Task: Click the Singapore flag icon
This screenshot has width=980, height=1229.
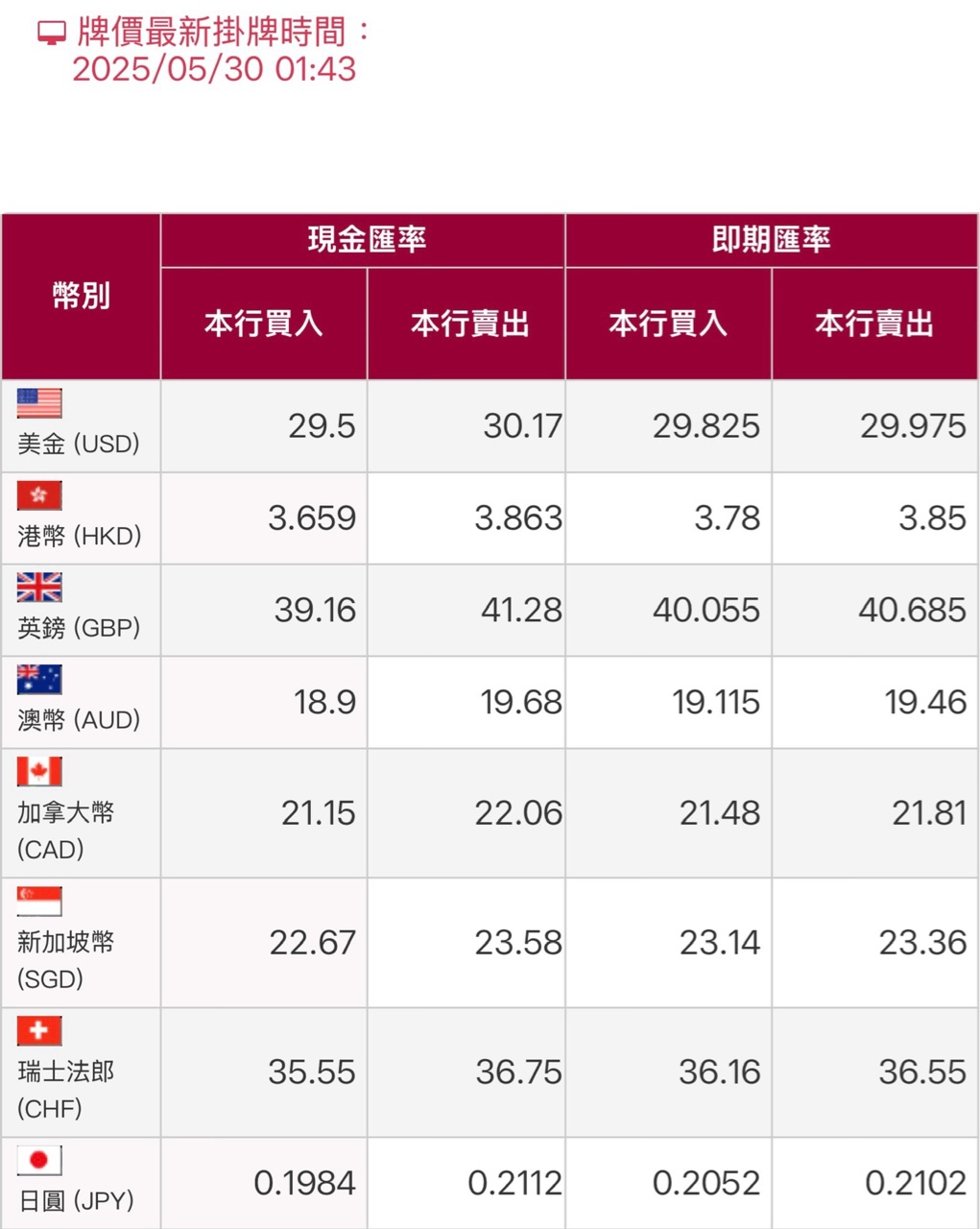Action: [x=39, y=902]
